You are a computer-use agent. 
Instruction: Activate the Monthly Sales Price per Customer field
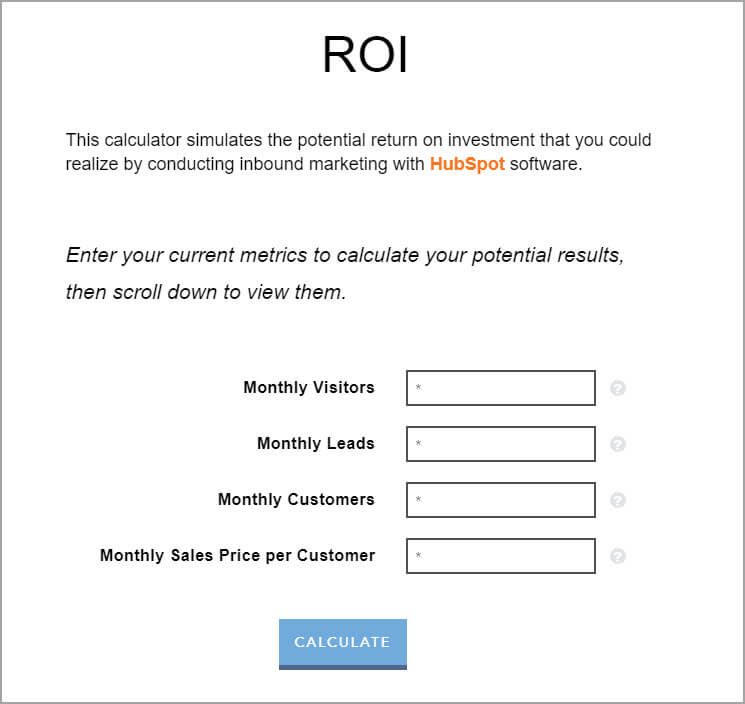(500, 556)
